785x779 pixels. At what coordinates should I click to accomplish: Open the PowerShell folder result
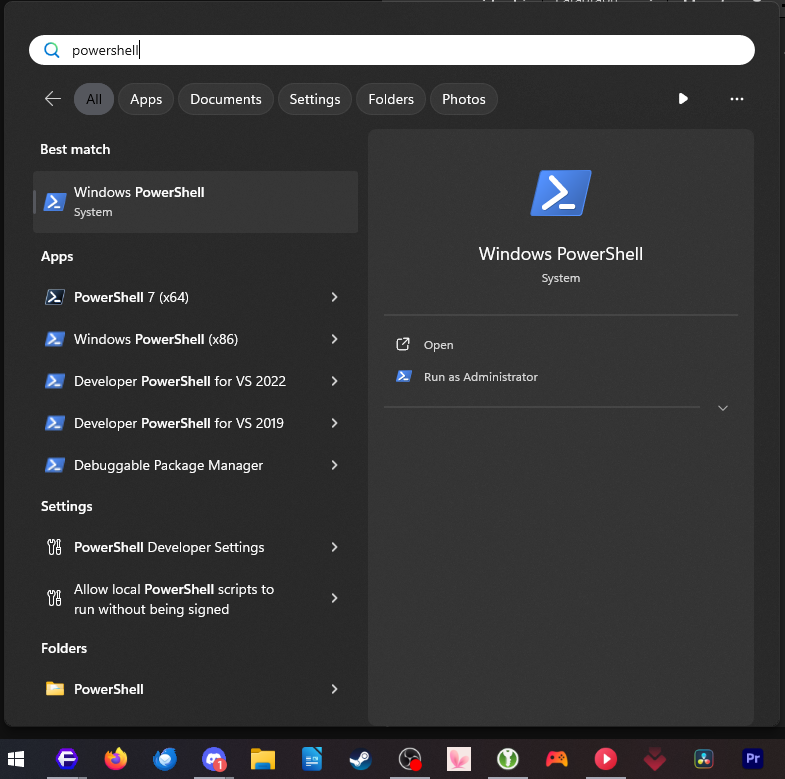click(195, 689)
